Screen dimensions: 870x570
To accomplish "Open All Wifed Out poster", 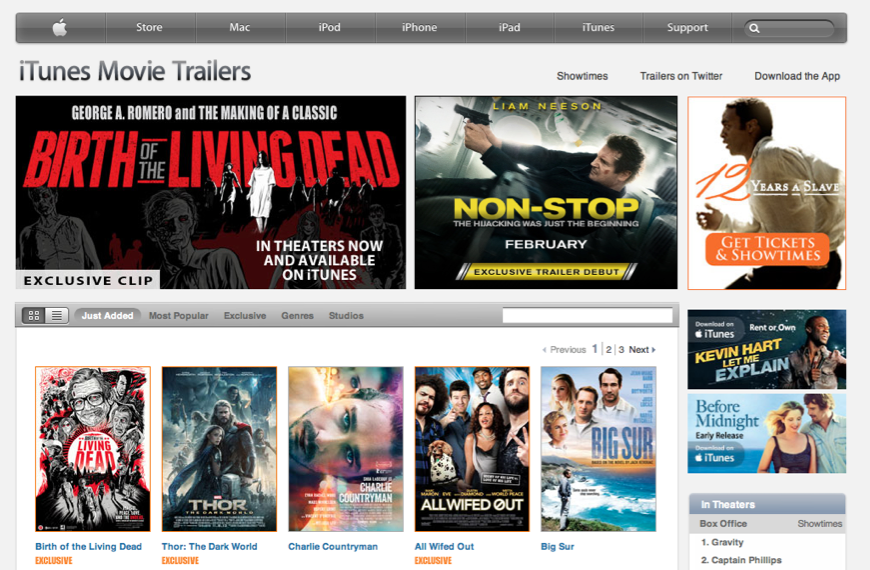I will [x=472, y=449].
